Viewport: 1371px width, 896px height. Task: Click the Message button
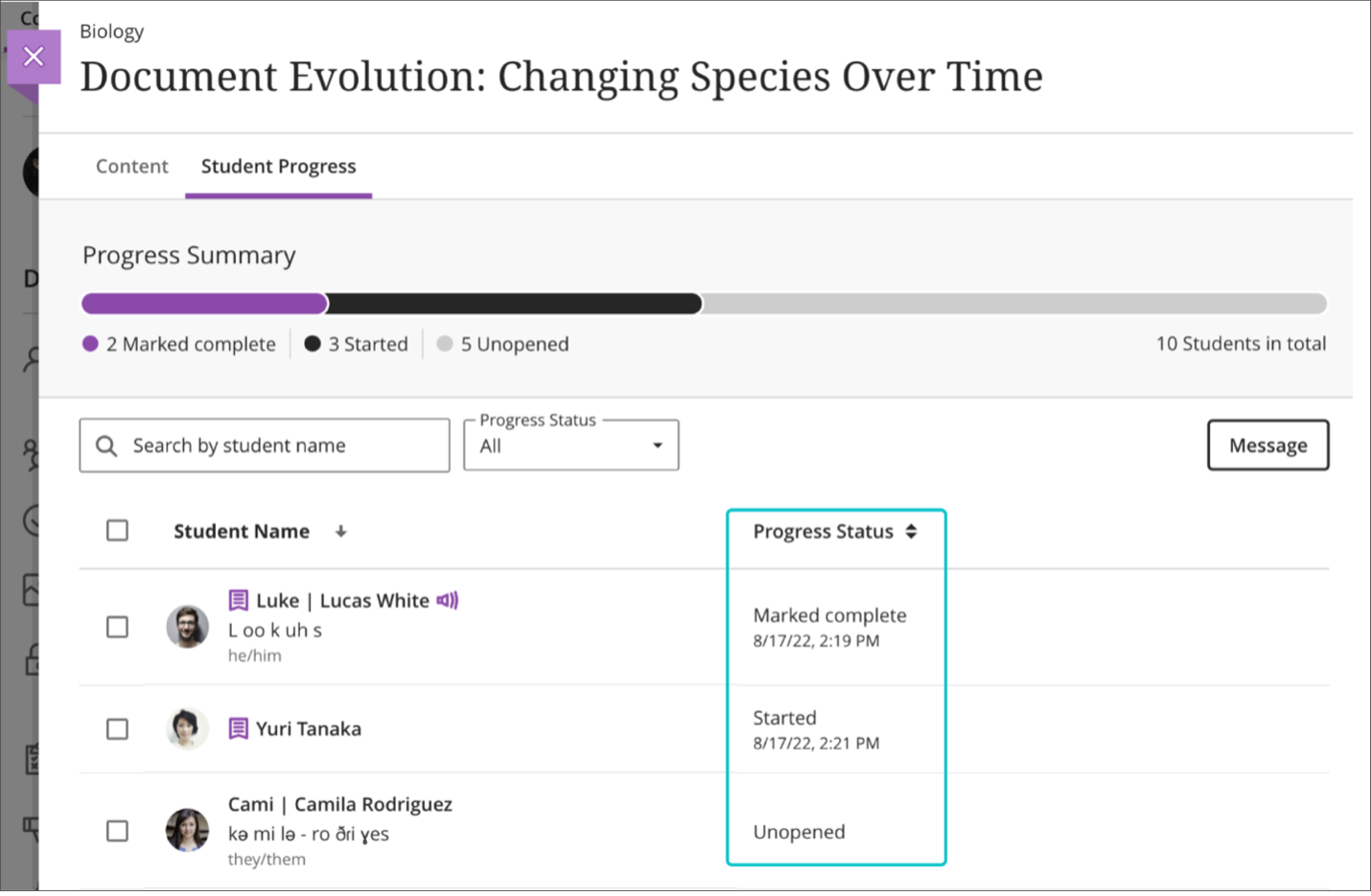pyautogui.click(x=1267, y=445)
